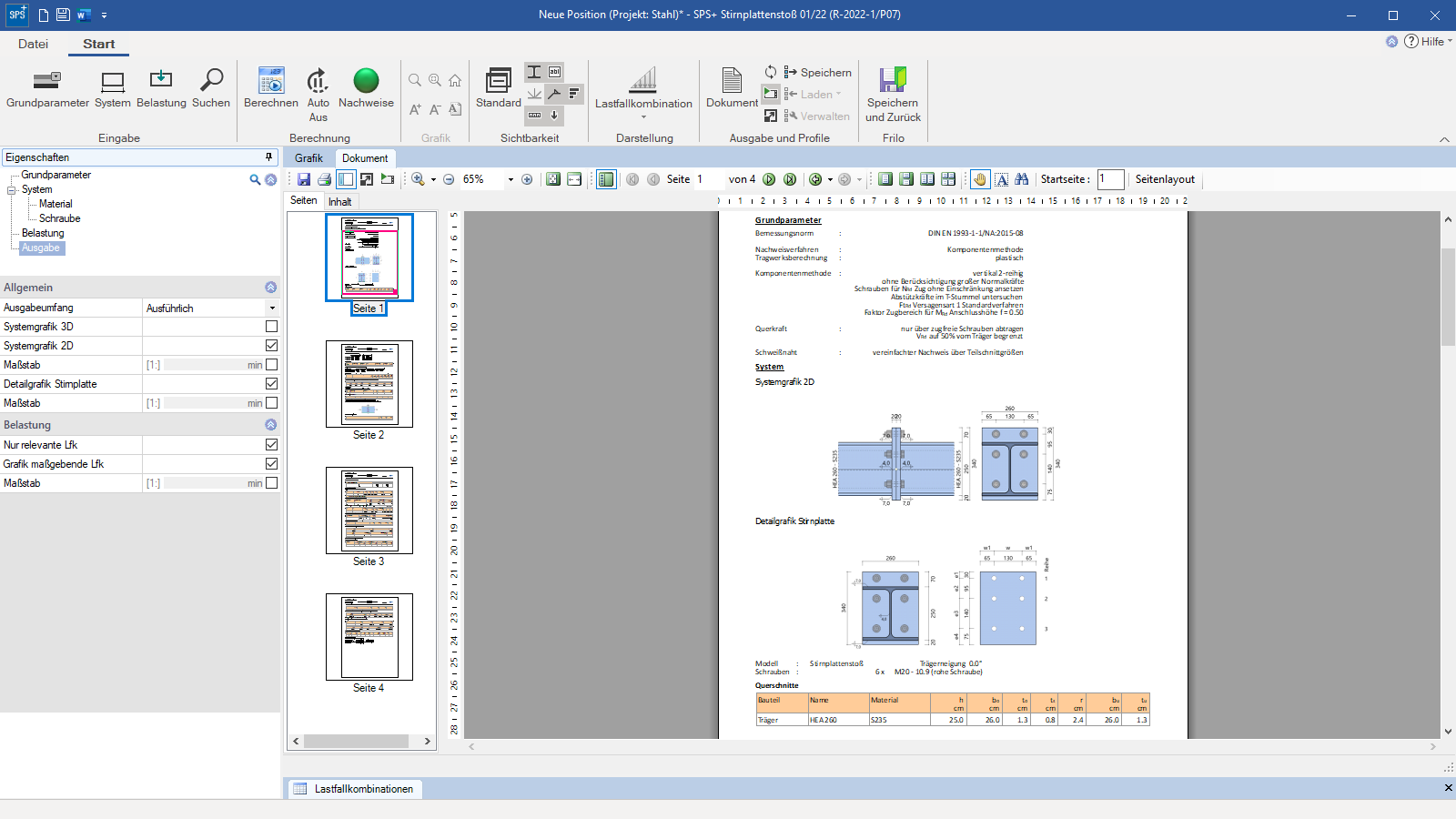Collapse the Belastung properties section

[x=270, y=425]
